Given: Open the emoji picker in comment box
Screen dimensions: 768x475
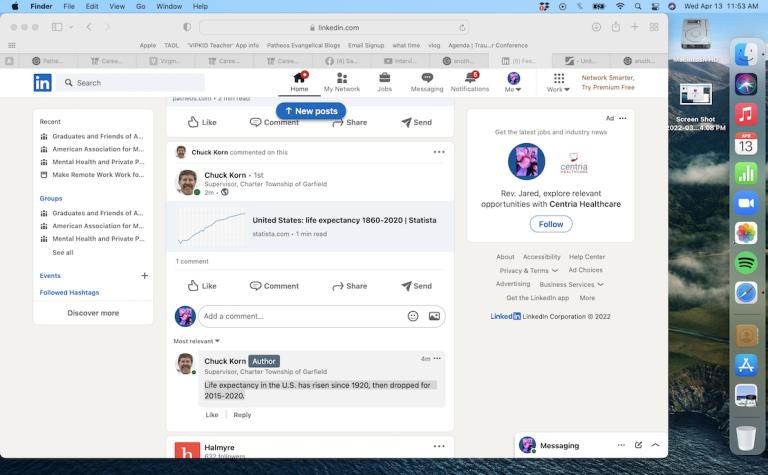Looking at the screenshot, I should [x=413, y=316].
